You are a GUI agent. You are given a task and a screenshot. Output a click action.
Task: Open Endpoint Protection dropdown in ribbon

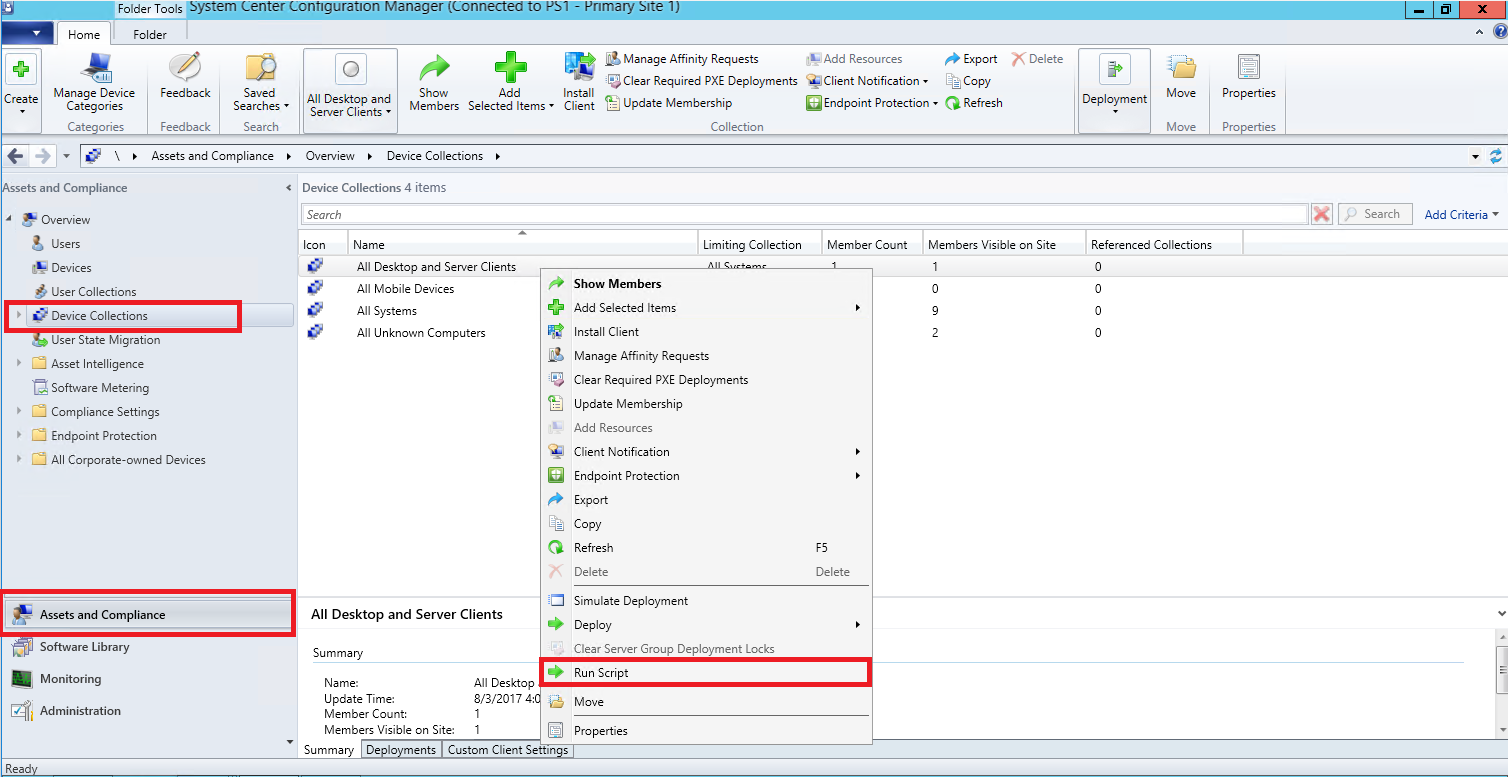[x=873, y=103]
